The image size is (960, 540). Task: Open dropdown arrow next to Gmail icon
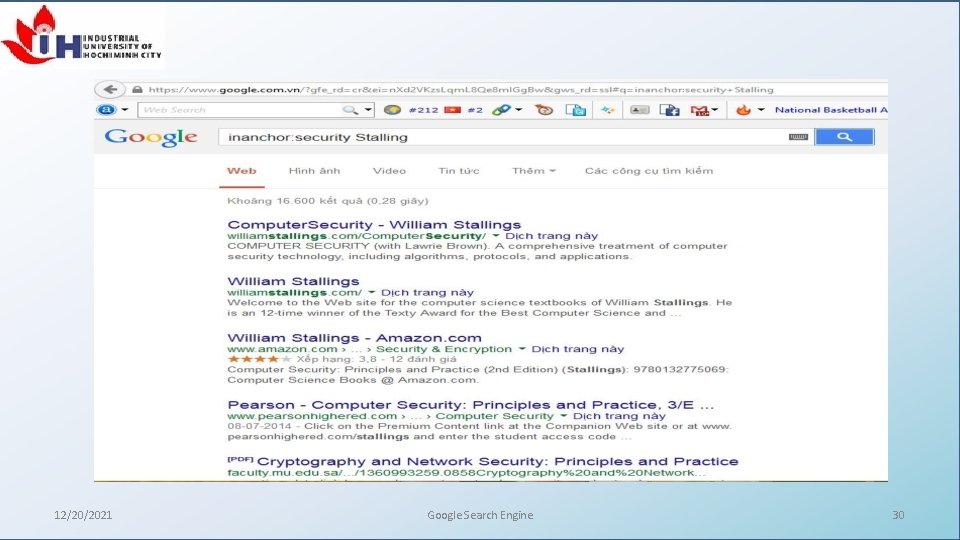(x=715, y=110)
